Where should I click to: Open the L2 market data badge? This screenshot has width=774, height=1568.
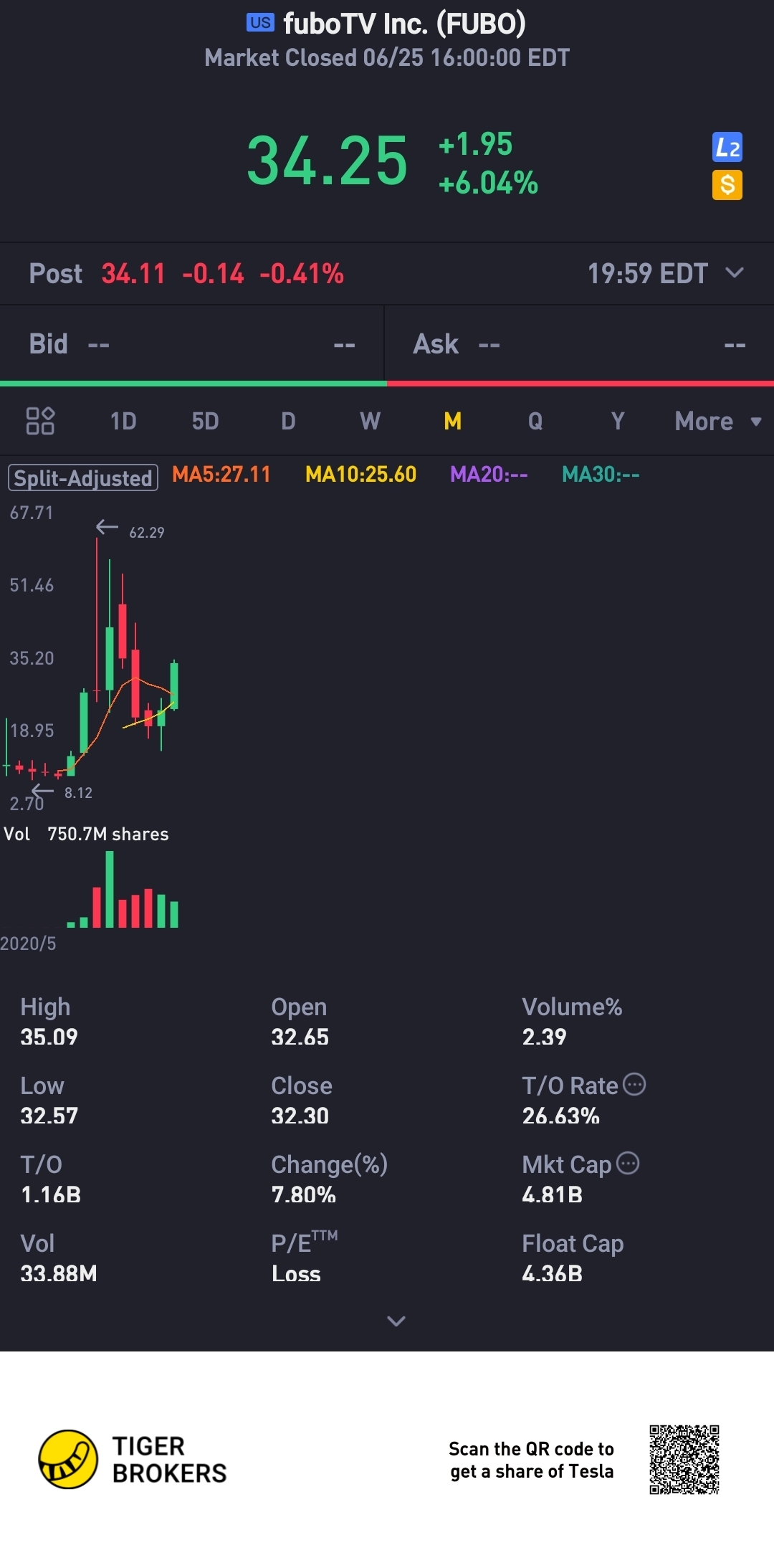click(727, 148)
